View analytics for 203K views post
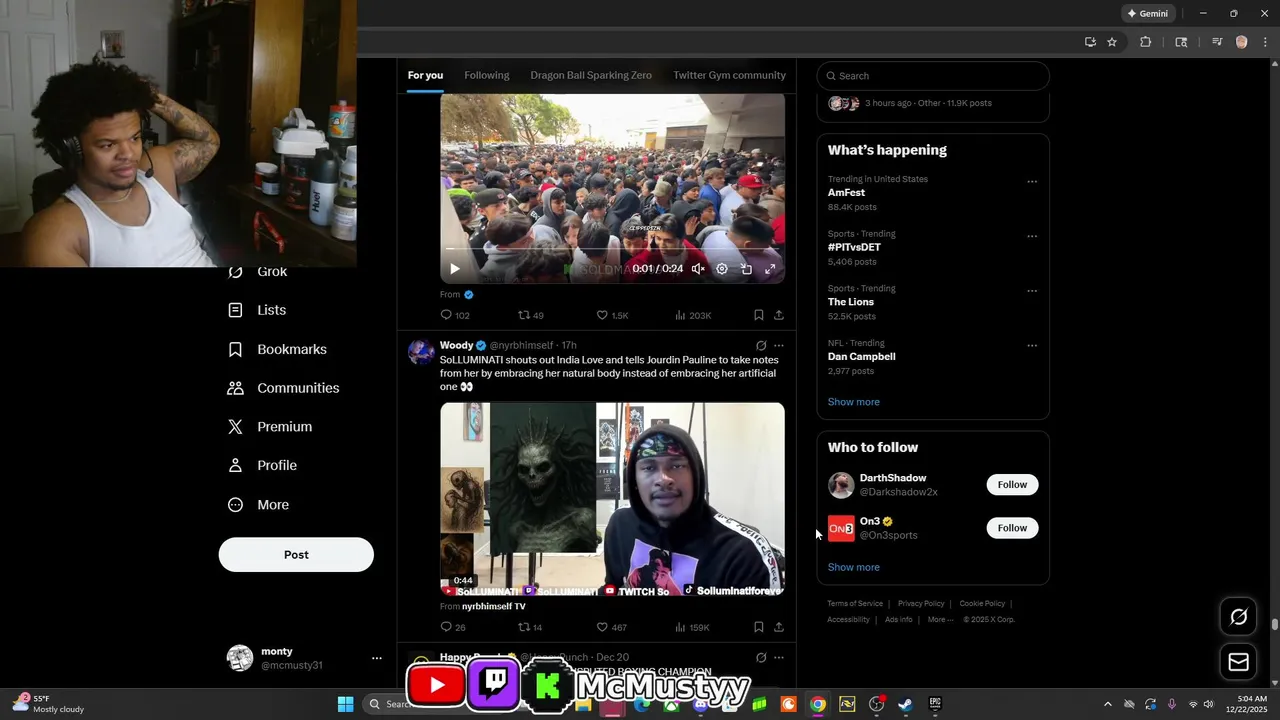 693,315
